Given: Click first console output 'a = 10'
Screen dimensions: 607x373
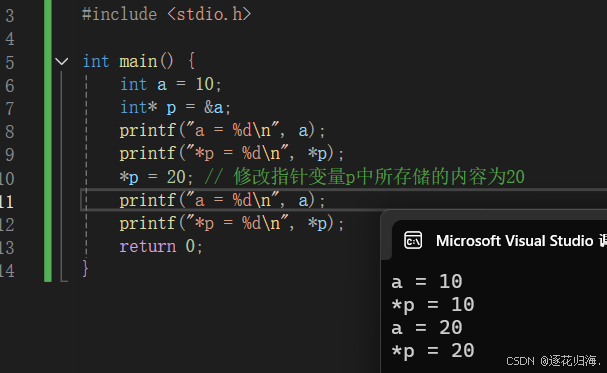Looking at the screenshot, I should pyautogui.click(x=427, y=281).
